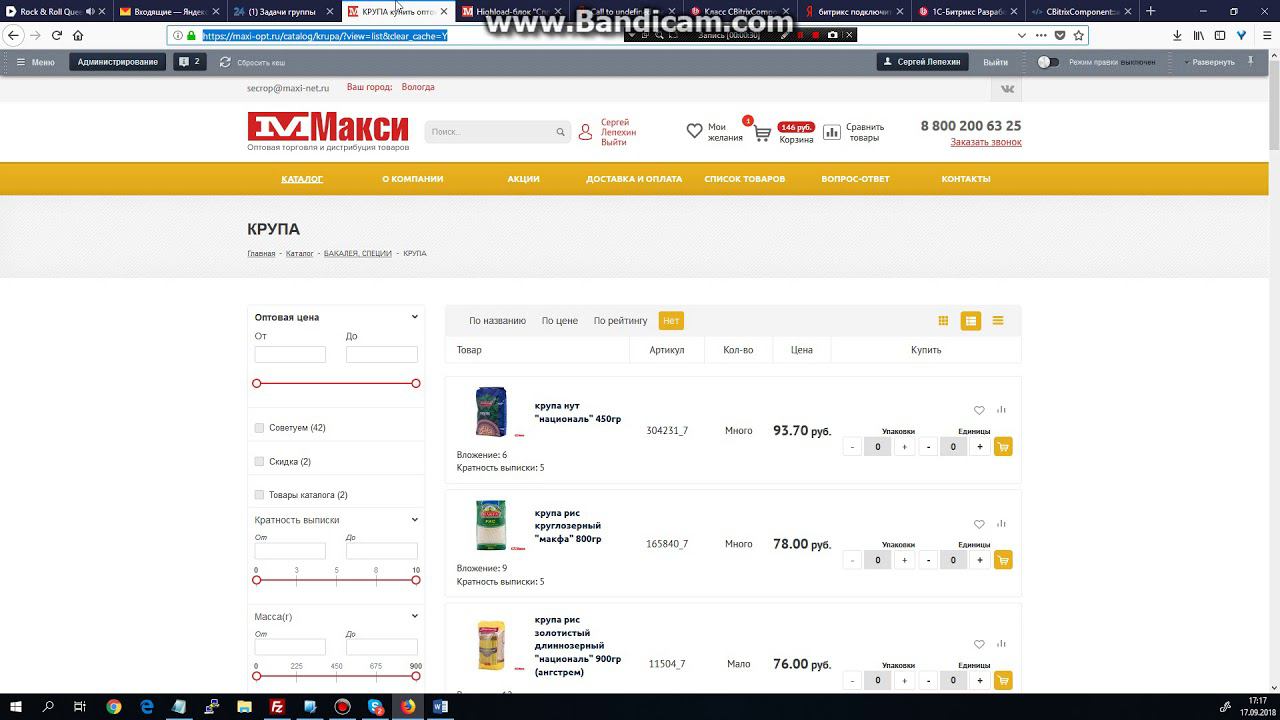Click the Оптовая цена От input field
Image resolution: width=1280 pixels, height=720 pixels.
point(290,354)
